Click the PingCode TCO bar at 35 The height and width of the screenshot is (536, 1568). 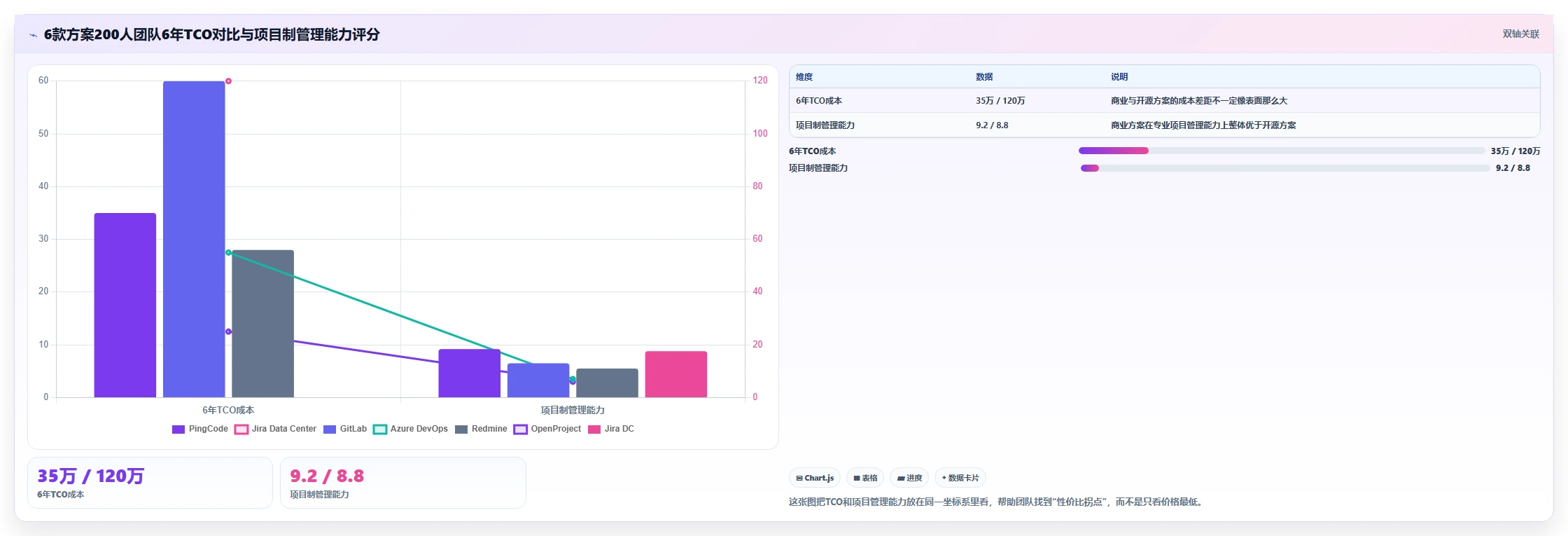coord(125,305)
